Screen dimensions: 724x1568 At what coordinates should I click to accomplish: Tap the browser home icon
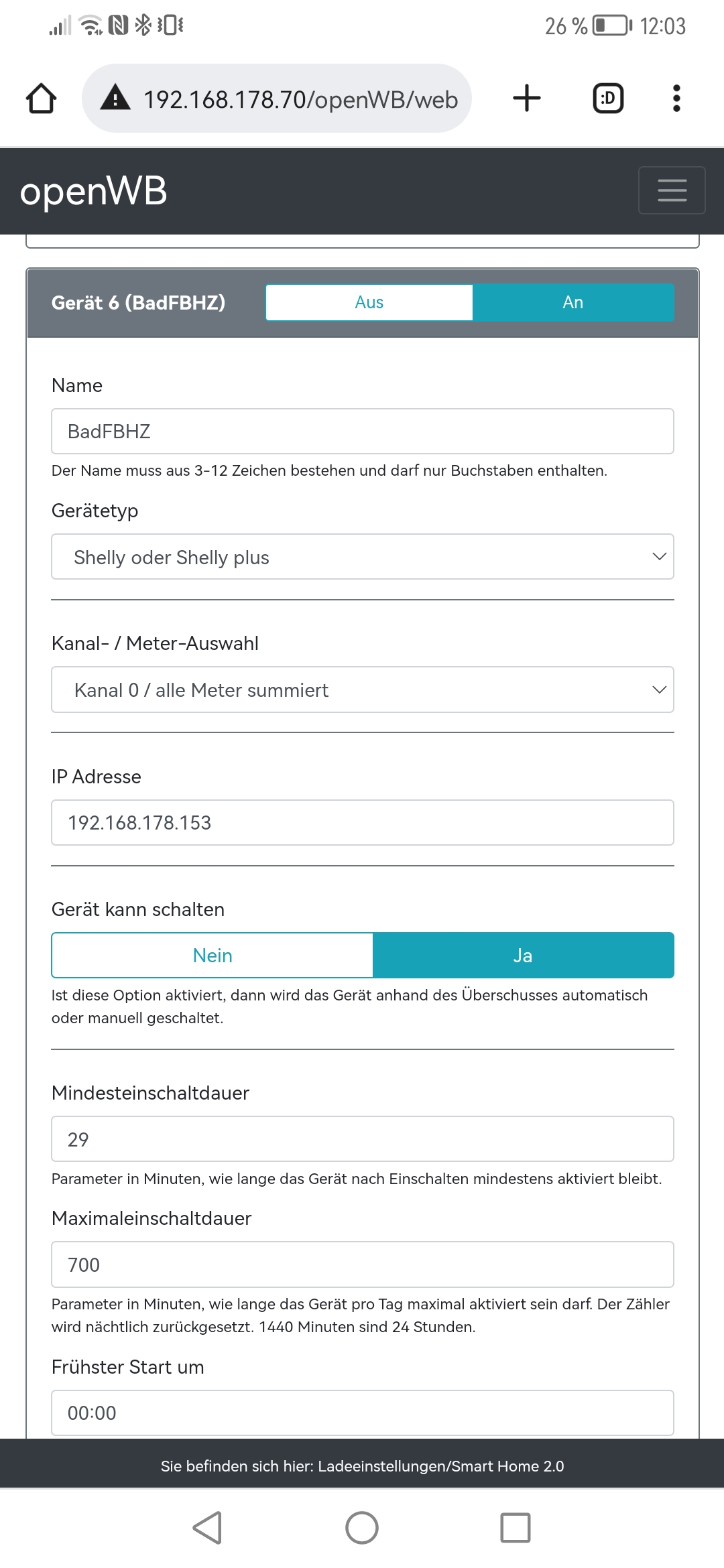pos(41,99)
